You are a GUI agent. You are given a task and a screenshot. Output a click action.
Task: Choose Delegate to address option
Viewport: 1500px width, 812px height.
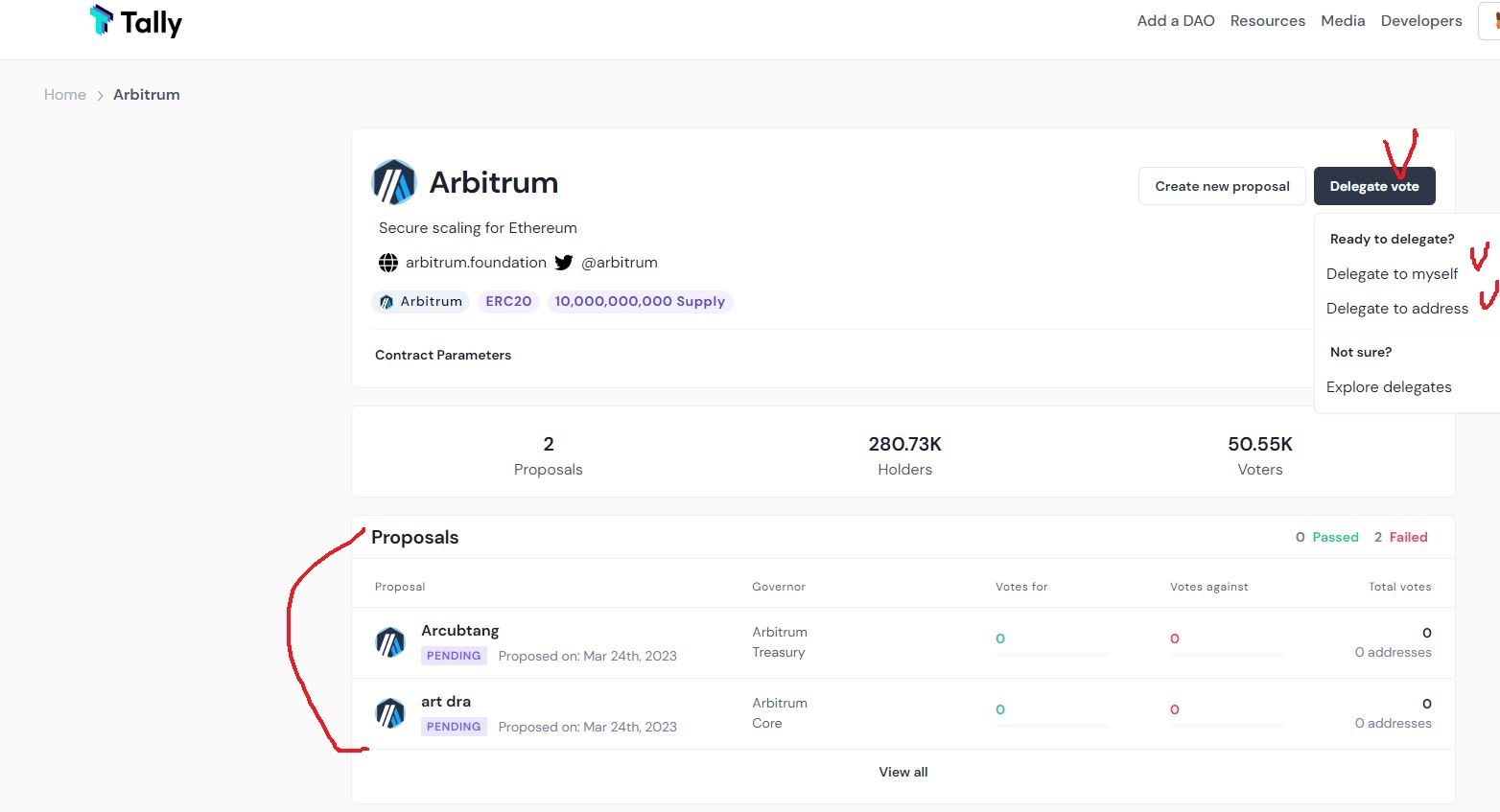point(1397,309)
